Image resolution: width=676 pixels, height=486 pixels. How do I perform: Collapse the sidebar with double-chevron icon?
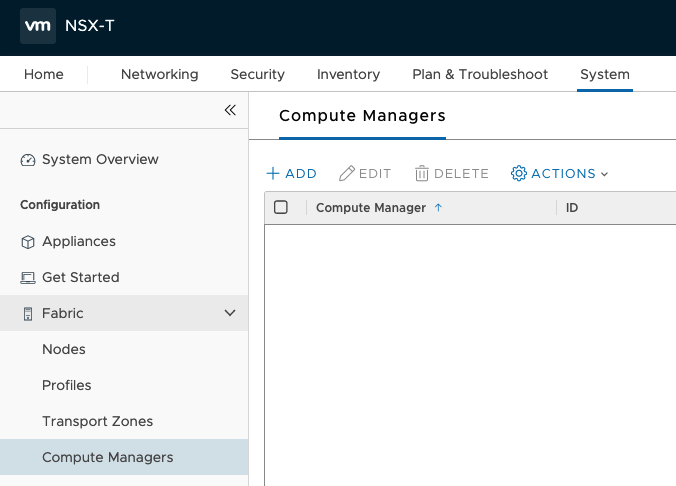coord(230,110)
